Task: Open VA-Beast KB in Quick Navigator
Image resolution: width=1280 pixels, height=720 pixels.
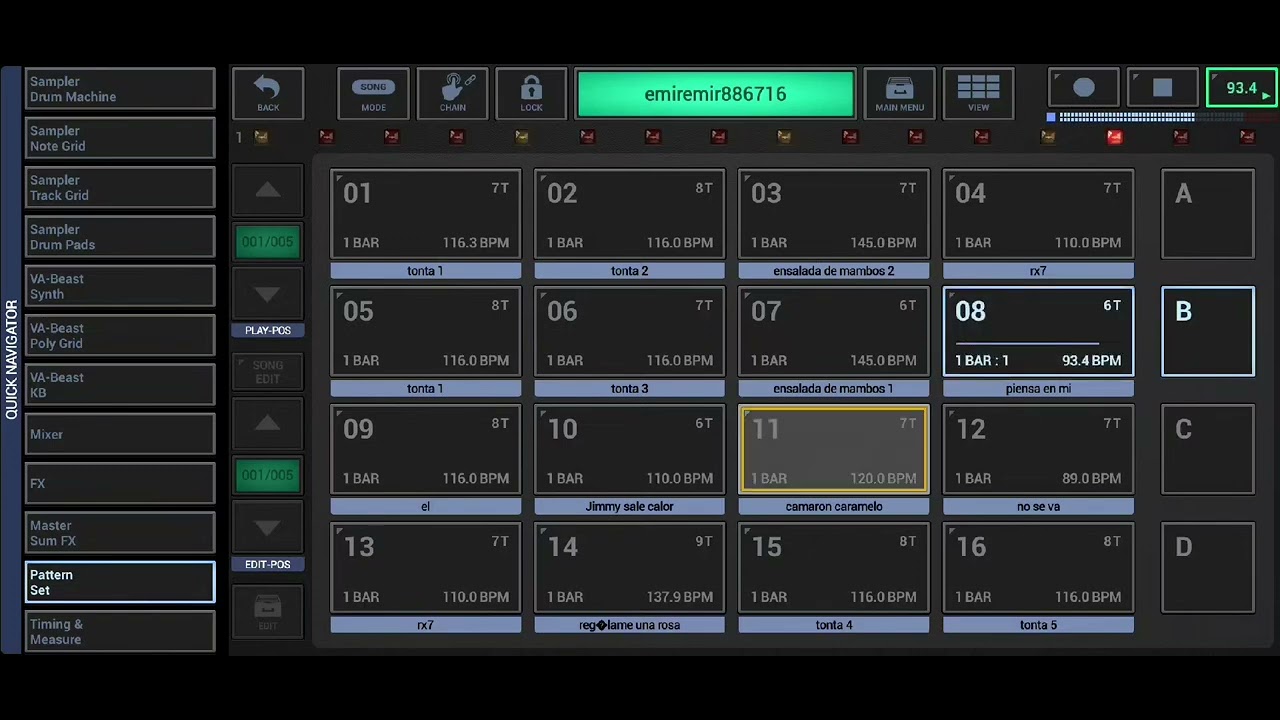Action: [x=120, y=385]
